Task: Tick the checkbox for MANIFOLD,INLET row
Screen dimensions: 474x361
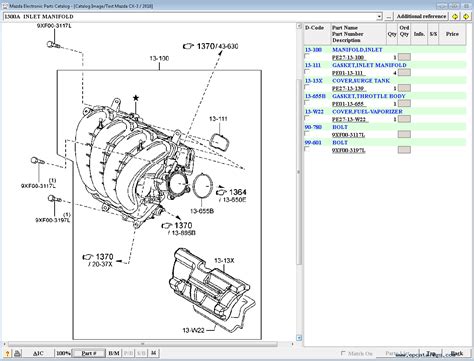Action: (x=307, y=56)
